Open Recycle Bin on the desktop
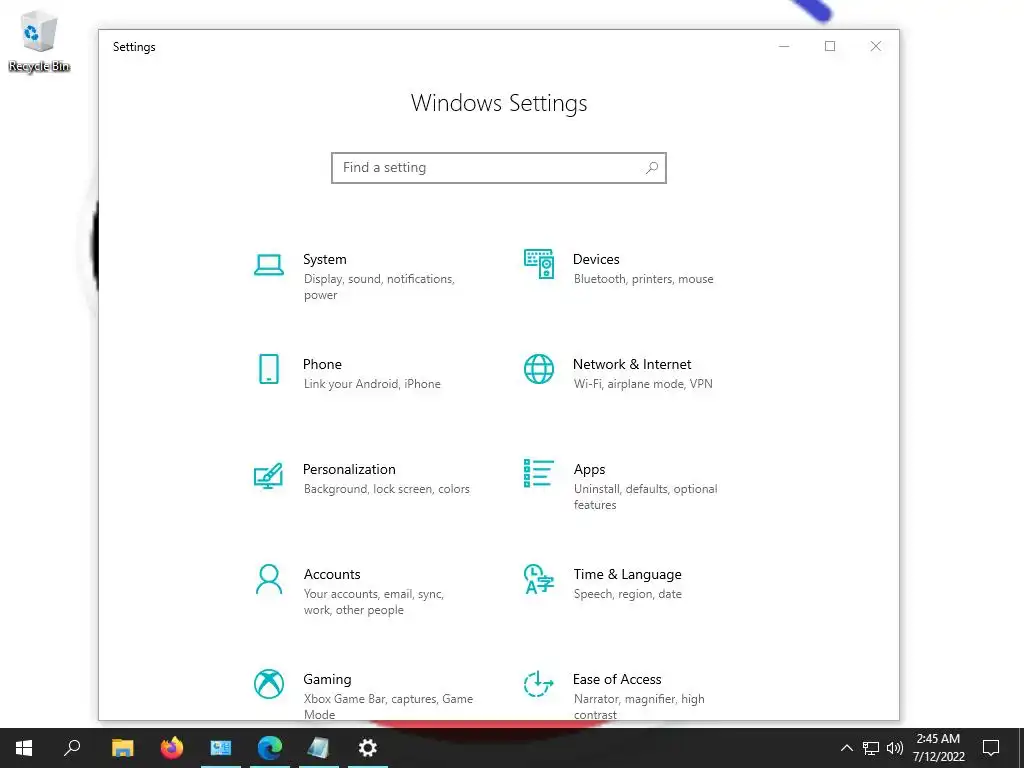The image size is (1024, 768). 39,41
